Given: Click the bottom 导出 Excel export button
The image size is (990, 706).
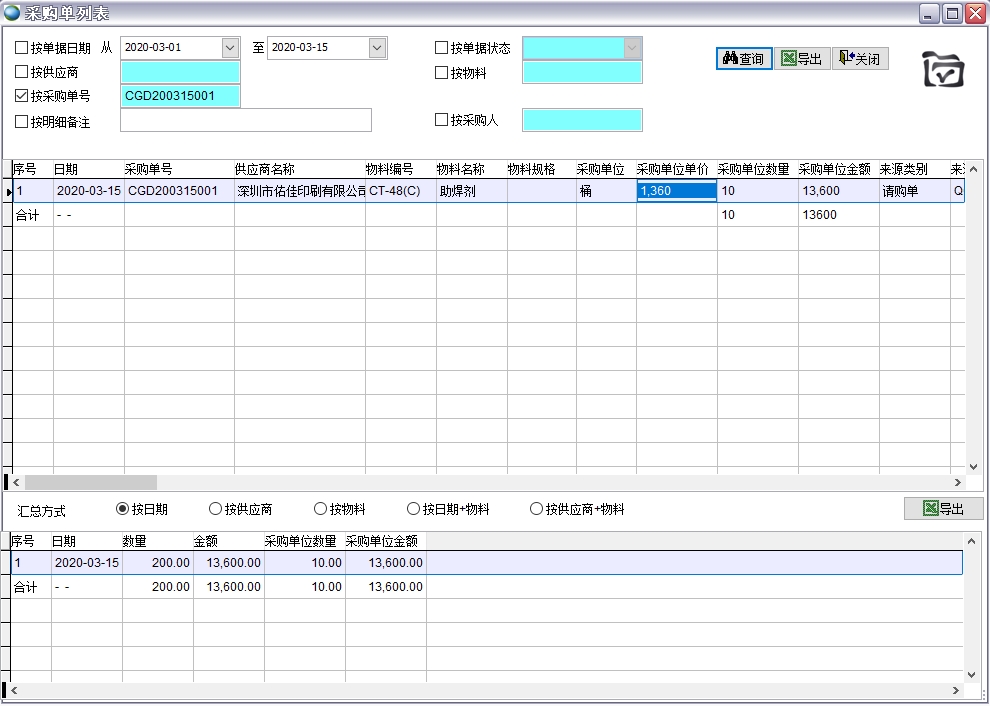Looking at the screenshot, I should (x=943, y=509).
